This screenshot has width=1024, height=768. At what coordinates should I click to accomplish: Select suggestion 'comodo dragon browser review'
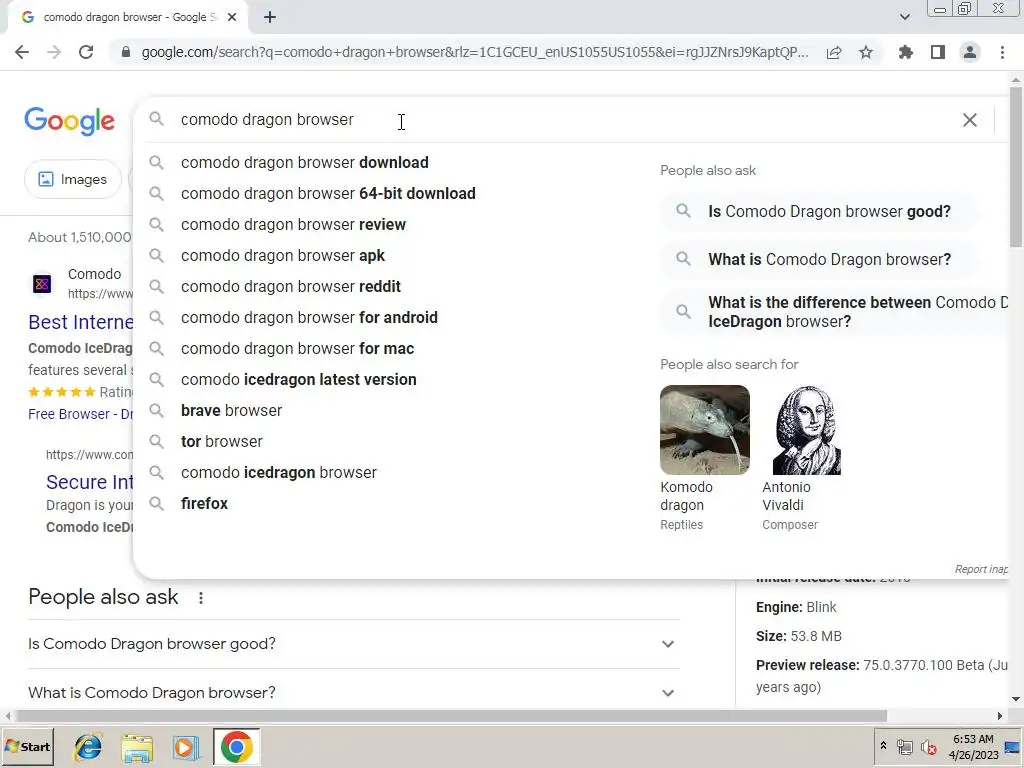point(293,225)
